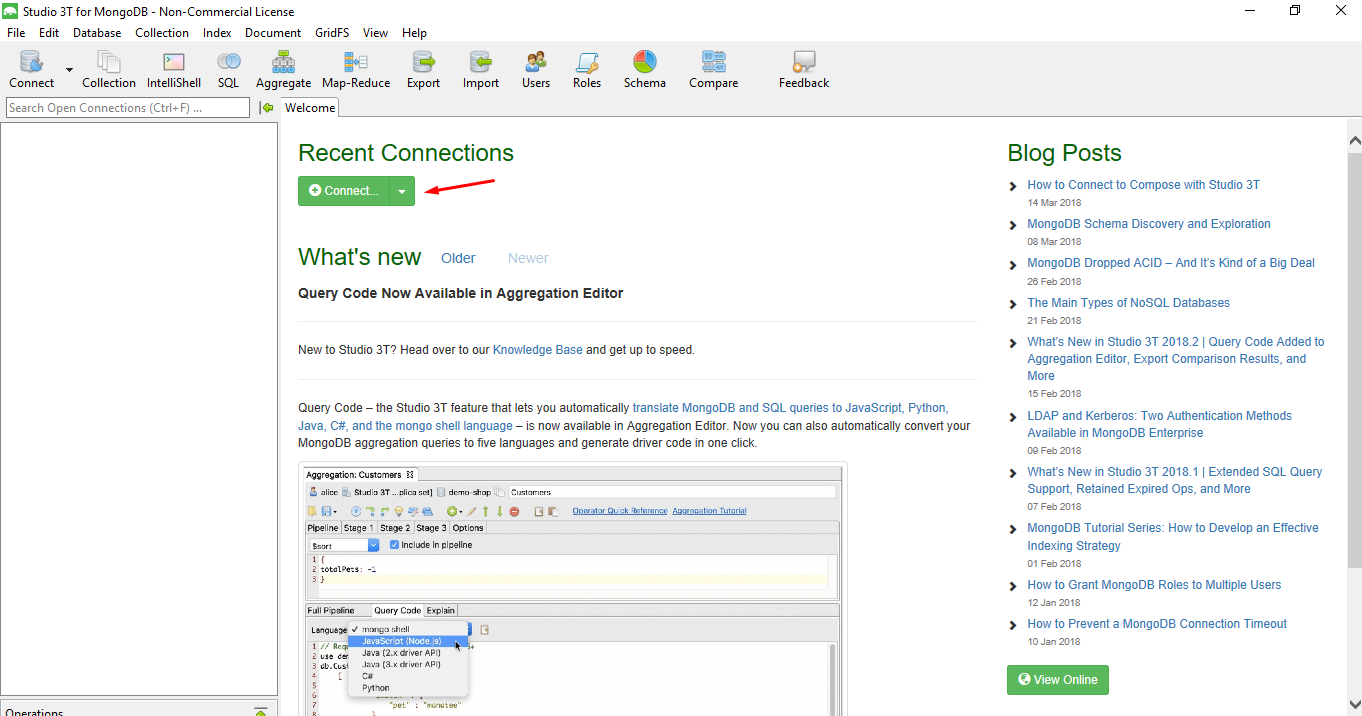
Task: Open MongoDB Schema Discovery and Exploration post
Action: pos(1149,224)
